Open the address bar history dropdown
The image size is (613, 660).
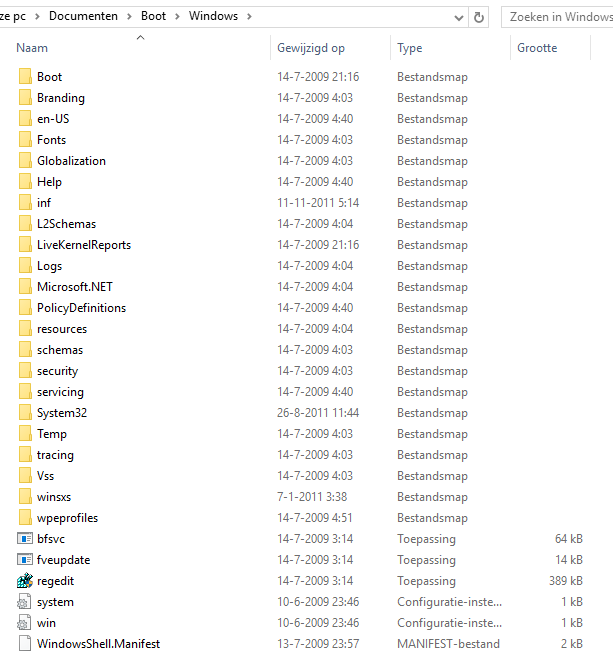coord(459,18)
